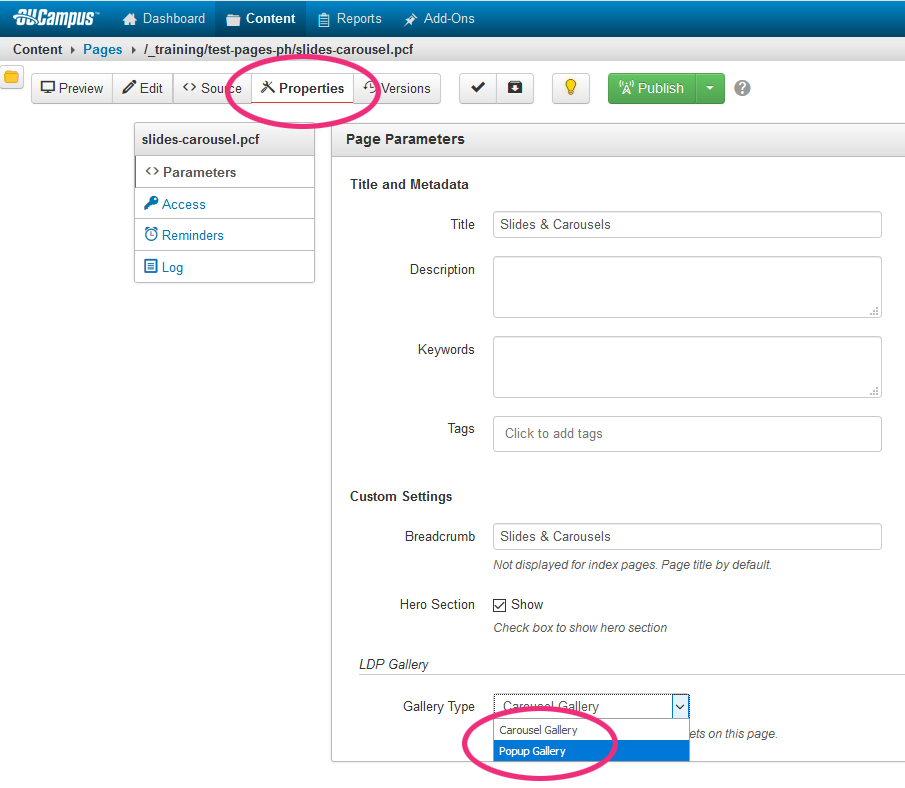905x788 pixels.
Task: Expand the Publish dropdown arrow
Action: 710,88
